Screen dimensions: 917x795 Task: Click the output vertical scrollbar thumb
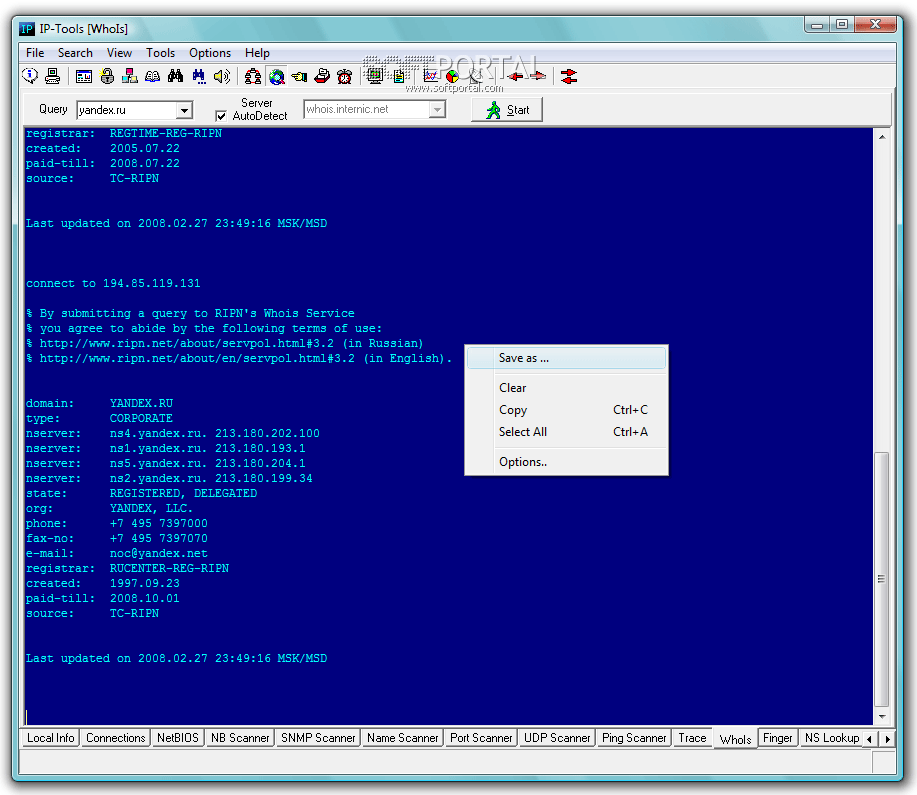coord(882,579)
